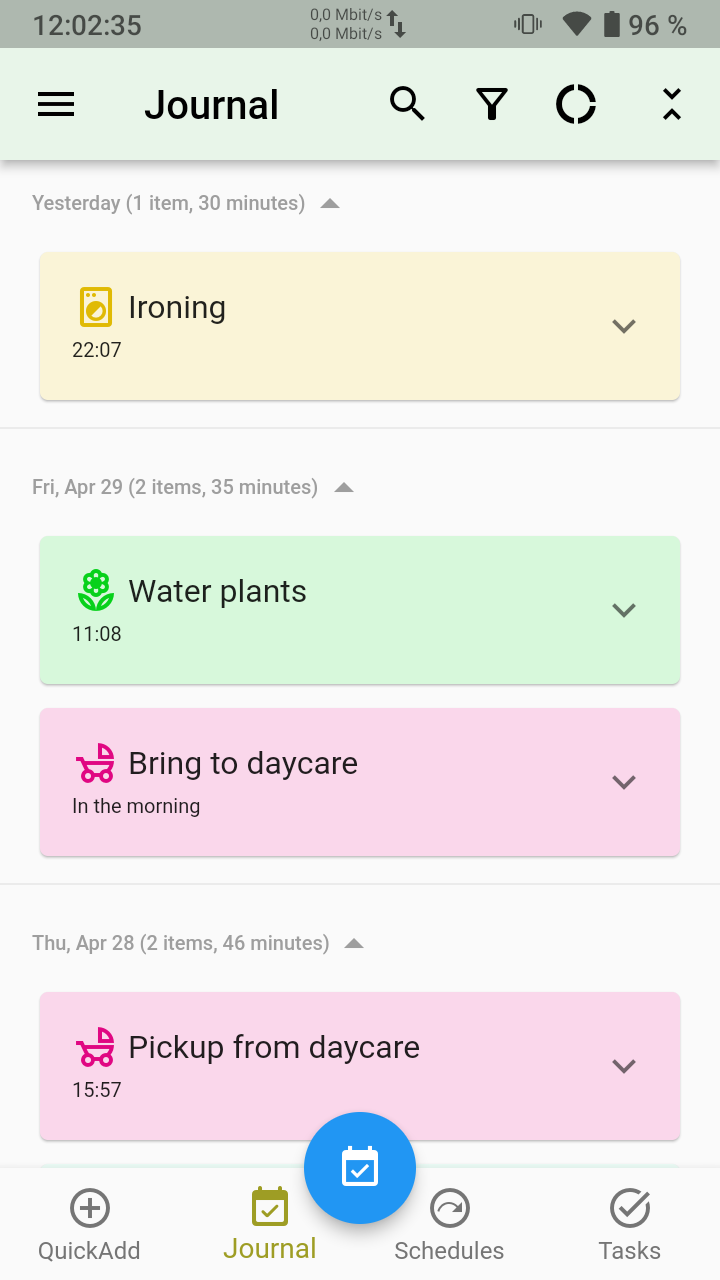The height and width of the screenshot is (1280, 720).
Task: Collapse the Yesterday section
Action: coord(330,204)
